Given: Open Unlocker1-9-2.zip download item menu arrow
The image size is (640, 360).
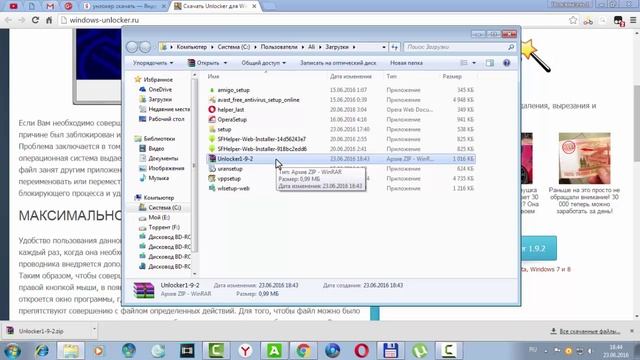Looking at the screenshot, I should (x=94, y=329).
